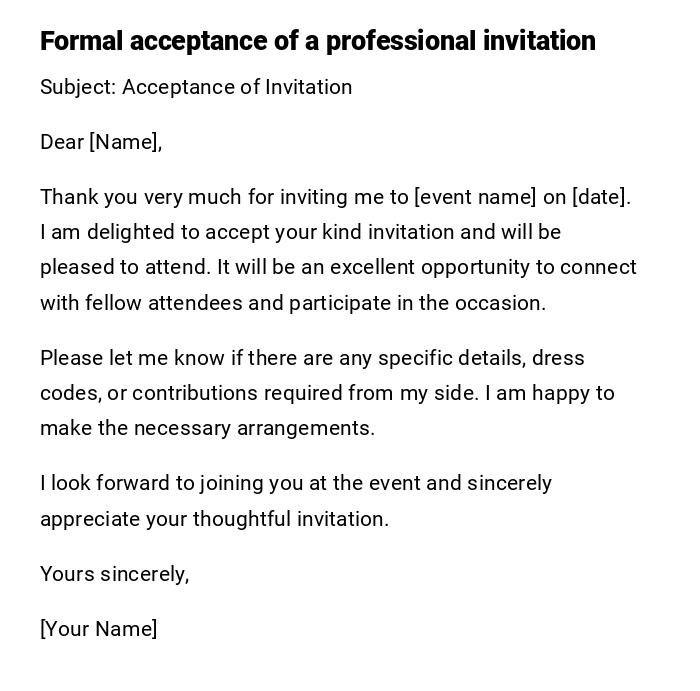700x691 pixels.
Task: Click the [Your Name] signature placeholder
Action: 98,629
